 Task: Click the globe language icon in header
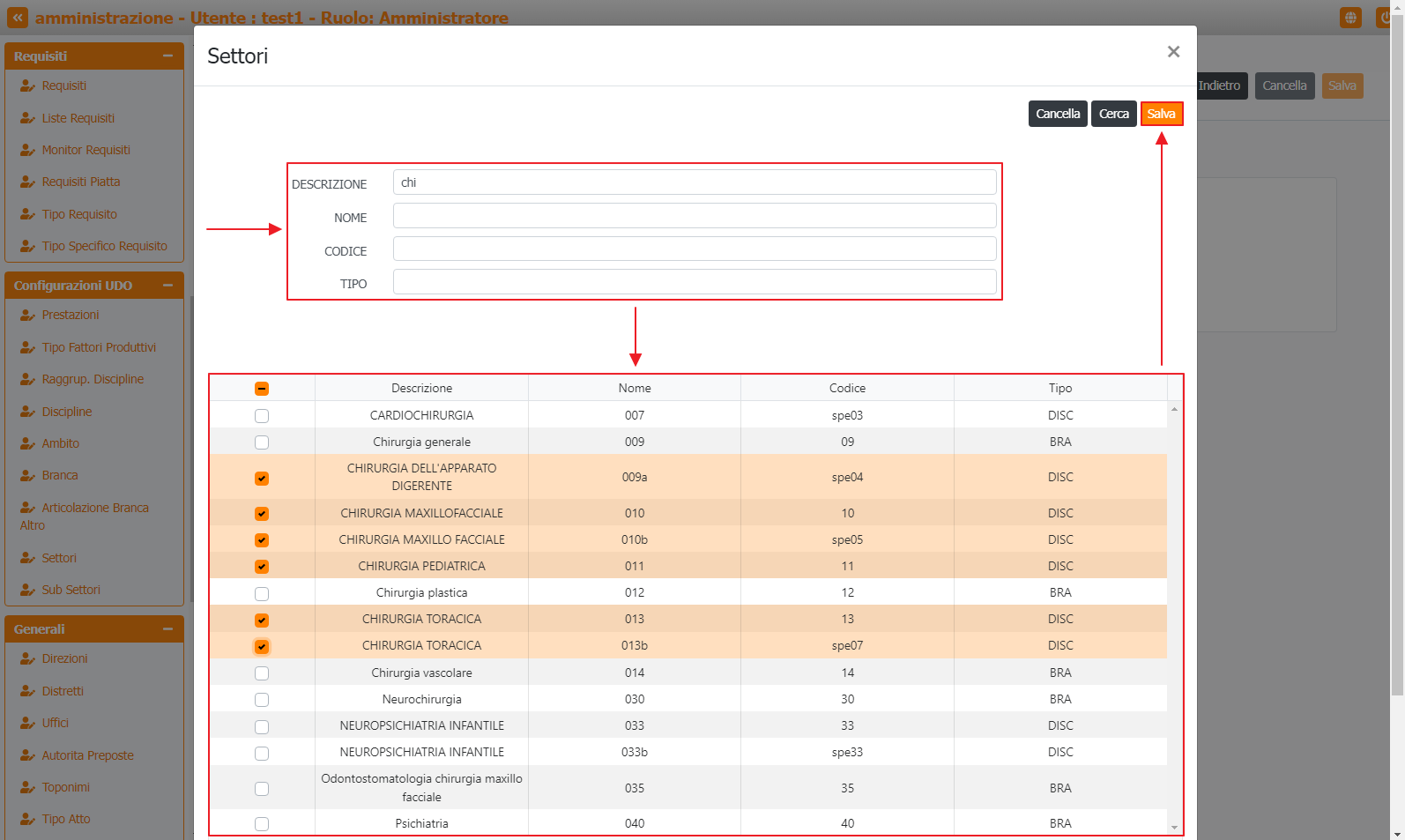coord(1349,18)
